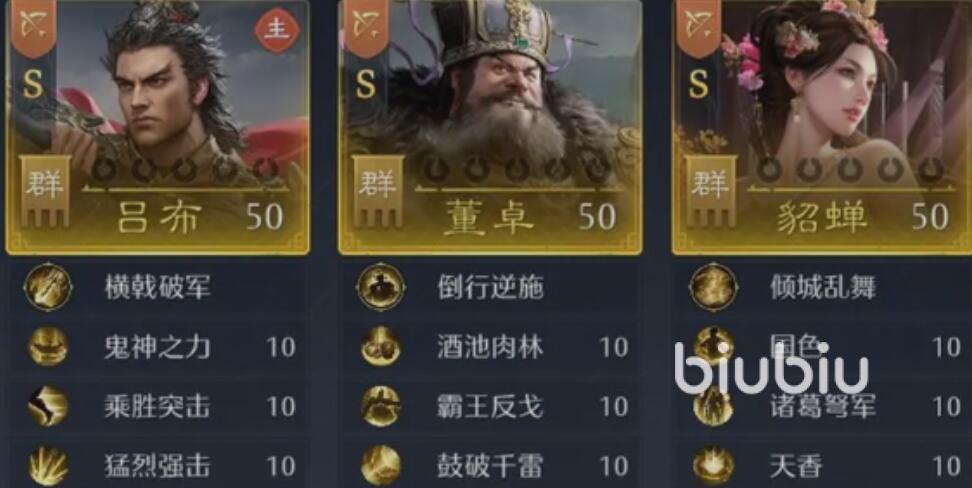Select the 猛烈强击 skill name
The width and height of the screenshot is (972, 488).
pyautogui.click(x=157, y=466)
